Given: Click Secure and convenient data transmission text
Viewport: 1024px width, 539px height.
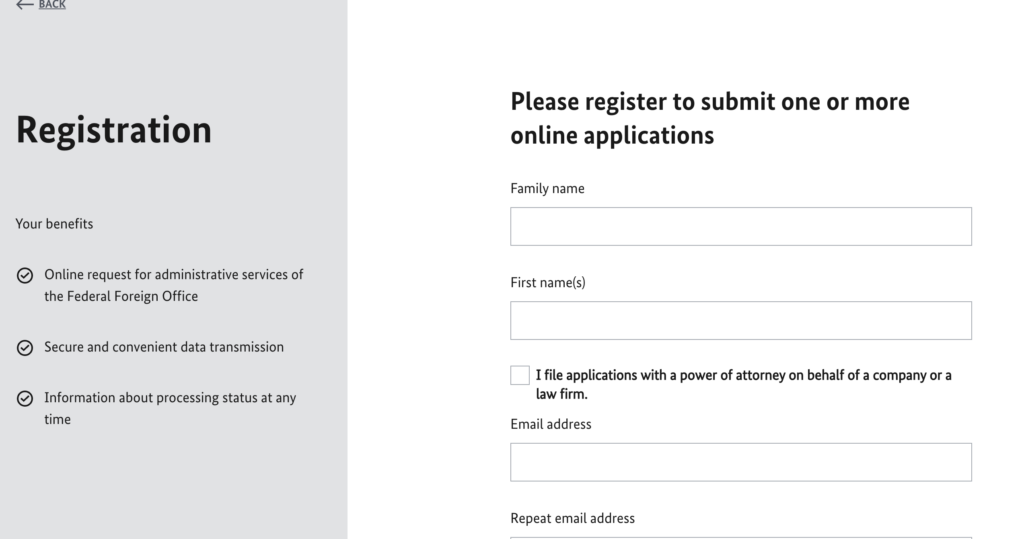Looking at the screenshot, I should (164, 347).
